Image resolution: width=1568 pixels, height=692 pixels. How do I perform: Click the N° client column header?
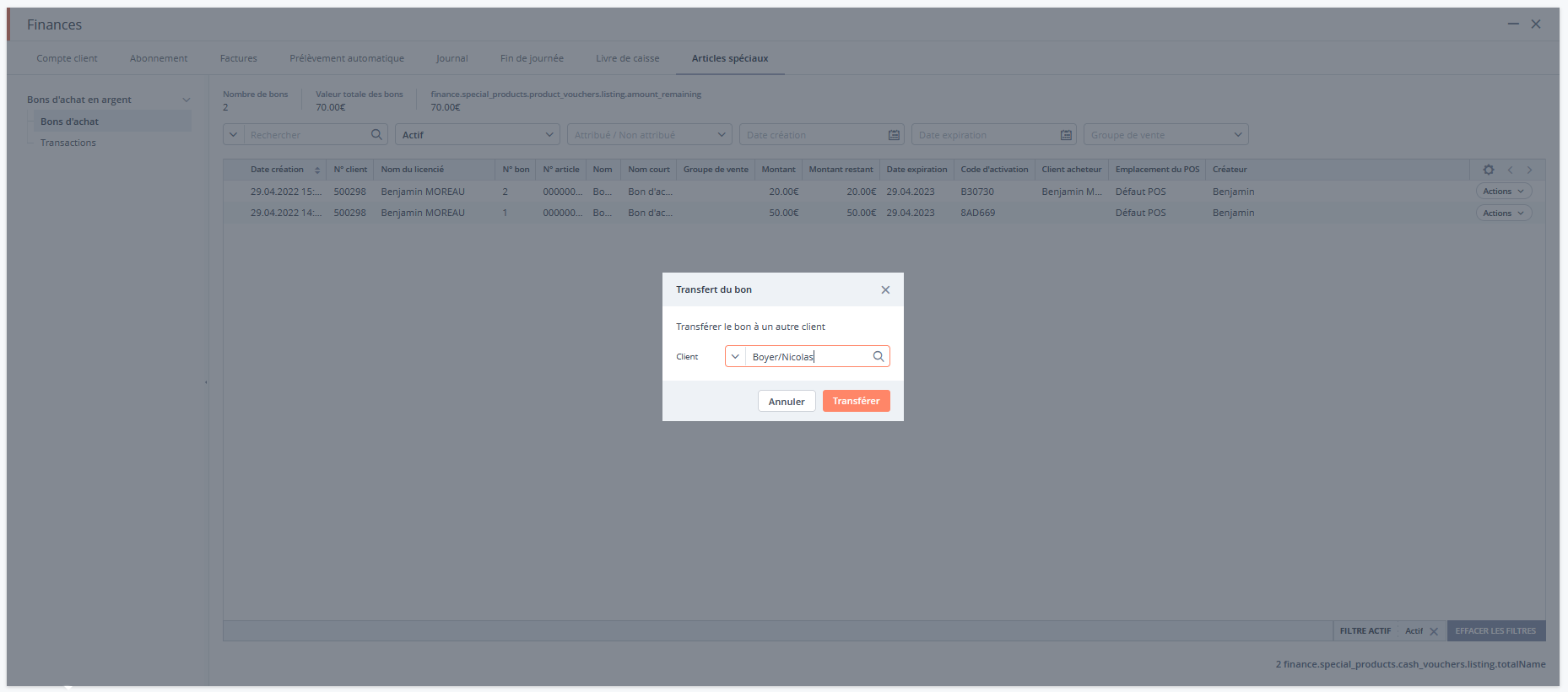point(350,170)
